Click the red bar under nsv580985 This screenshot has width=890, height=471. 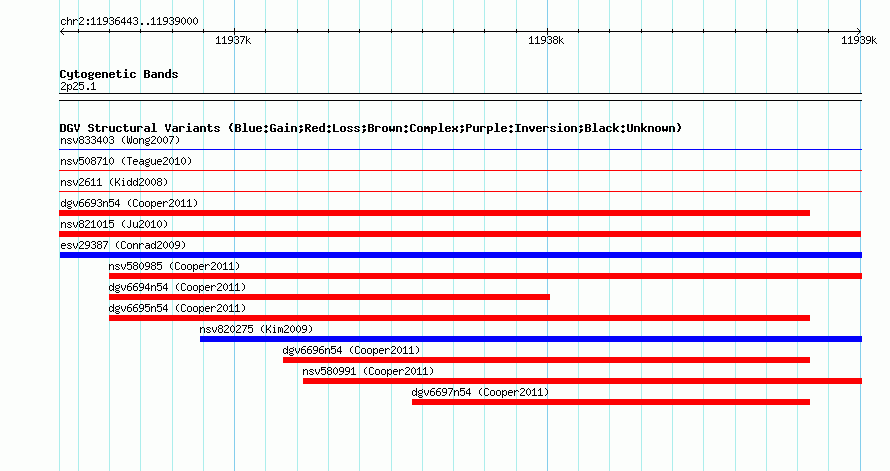click(485, 276)
